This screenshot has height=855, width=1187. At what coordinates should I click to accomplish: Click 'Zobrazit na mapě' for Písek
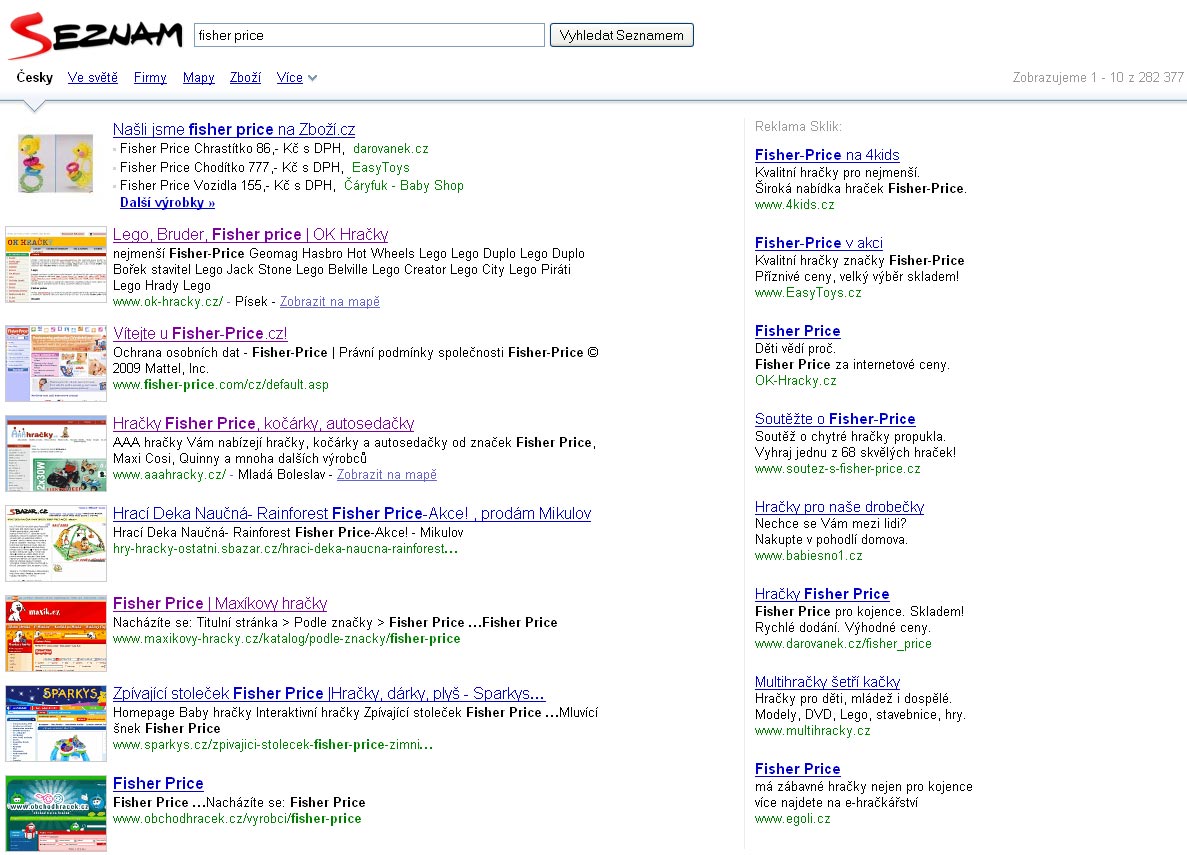[330, 301]
